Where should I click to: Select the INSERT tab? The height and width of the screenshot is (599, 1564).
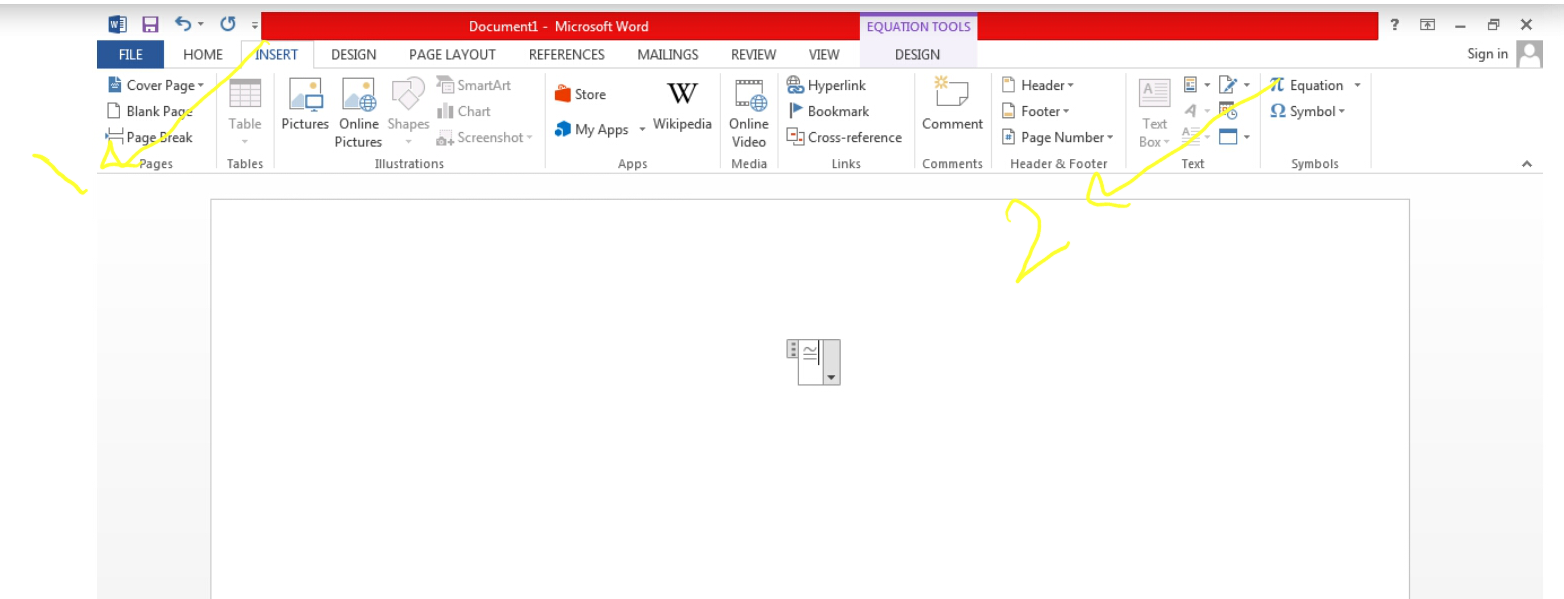point(277,55)
